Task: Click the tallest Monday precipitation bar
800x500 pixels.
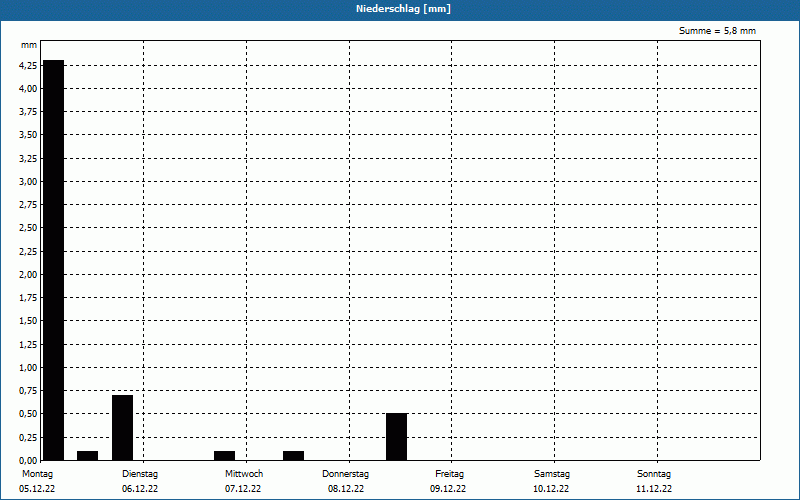Action: point(54,260)
